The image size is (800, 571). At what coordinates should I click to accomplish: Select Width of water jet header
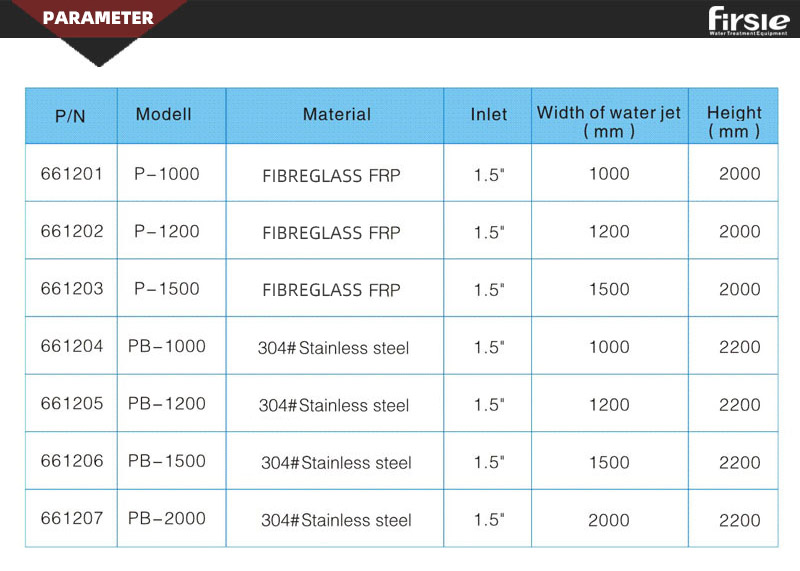tap(609, 121)
